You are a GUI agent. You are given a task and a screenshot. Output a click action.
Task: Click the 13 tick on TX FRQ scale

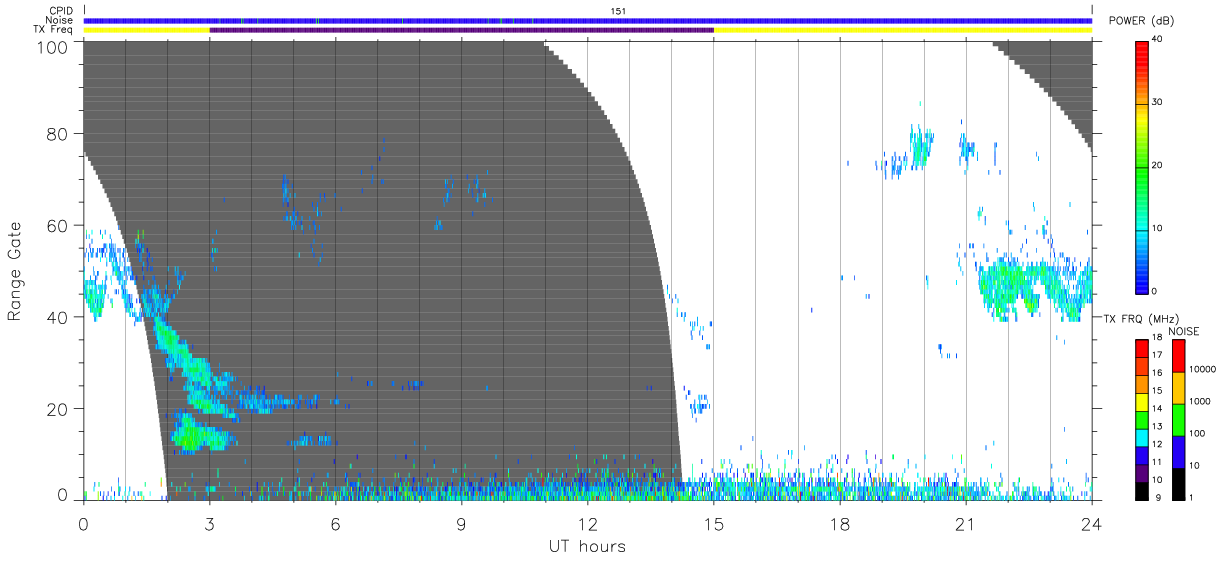click(1156, 426)
